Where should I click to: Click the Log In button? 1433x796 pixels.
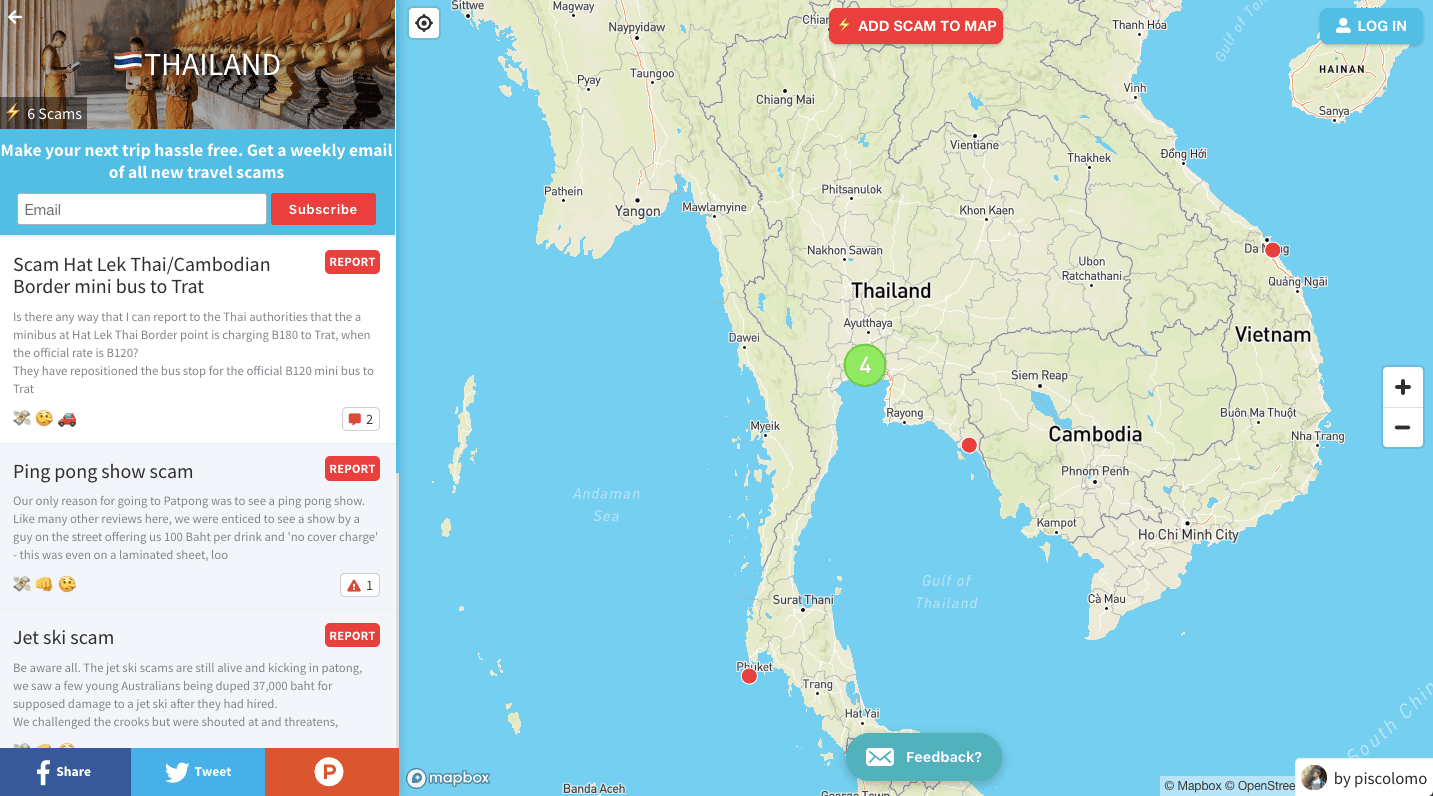point(1371,26)
